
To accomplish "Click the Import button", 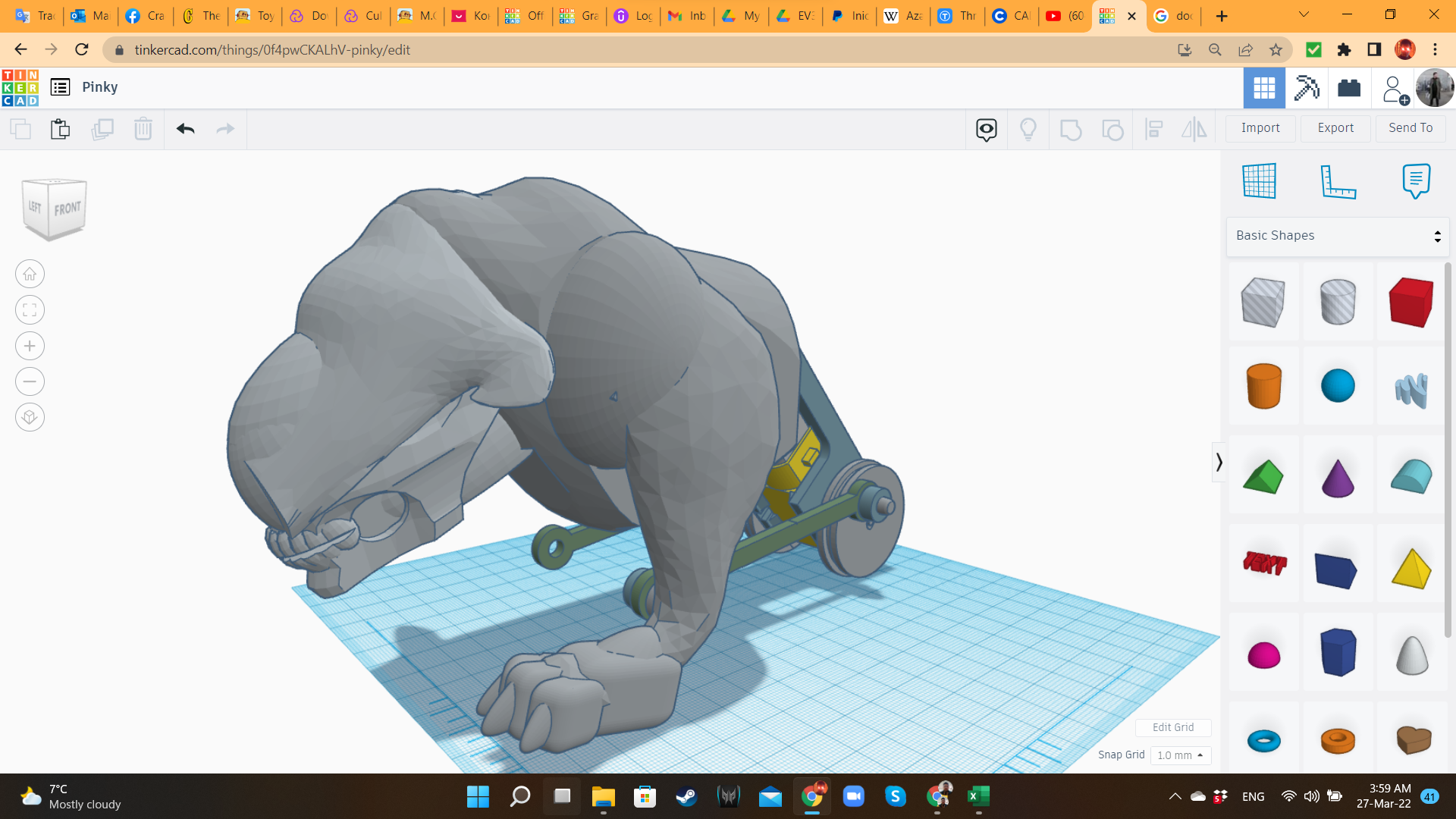I will pos(1260,128).
